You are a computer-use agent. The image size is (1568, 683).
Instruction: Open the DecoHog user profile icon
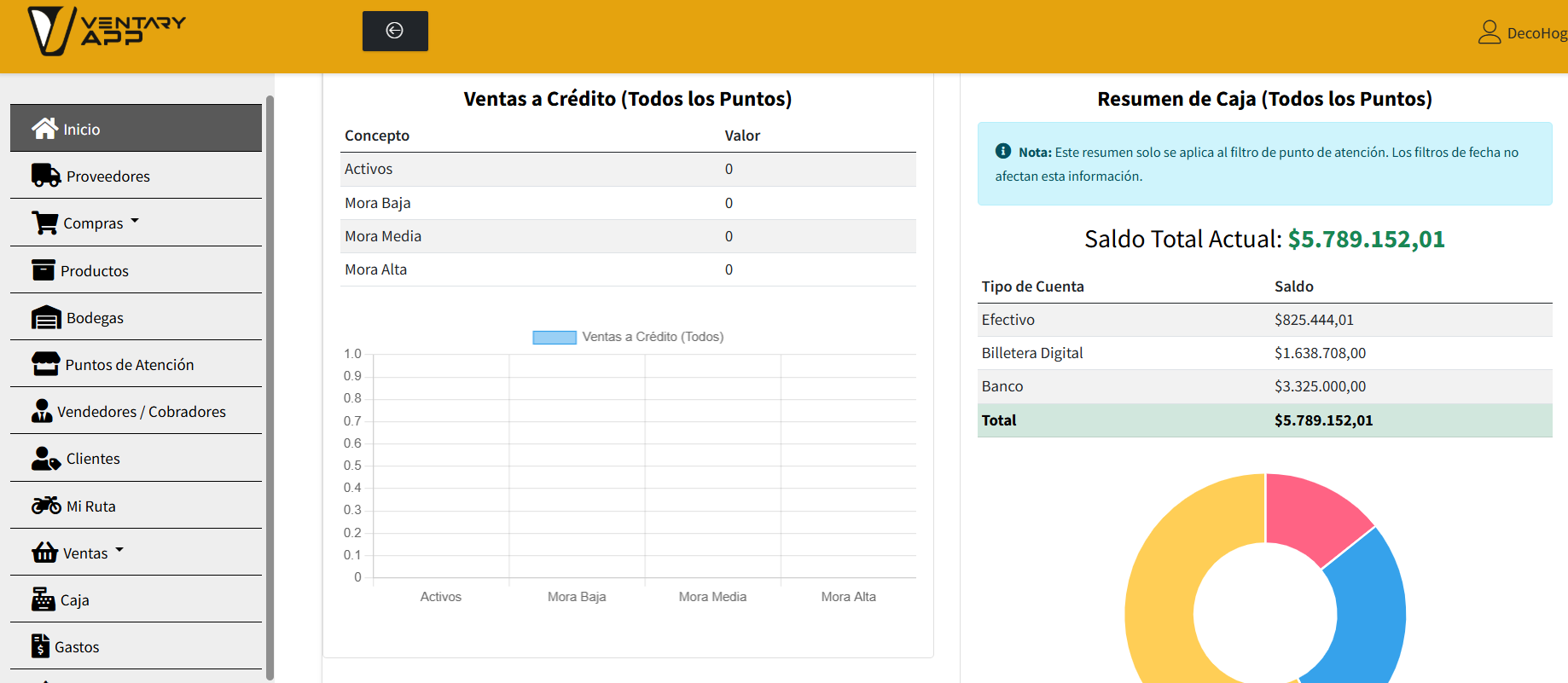tap(1490, 32)
